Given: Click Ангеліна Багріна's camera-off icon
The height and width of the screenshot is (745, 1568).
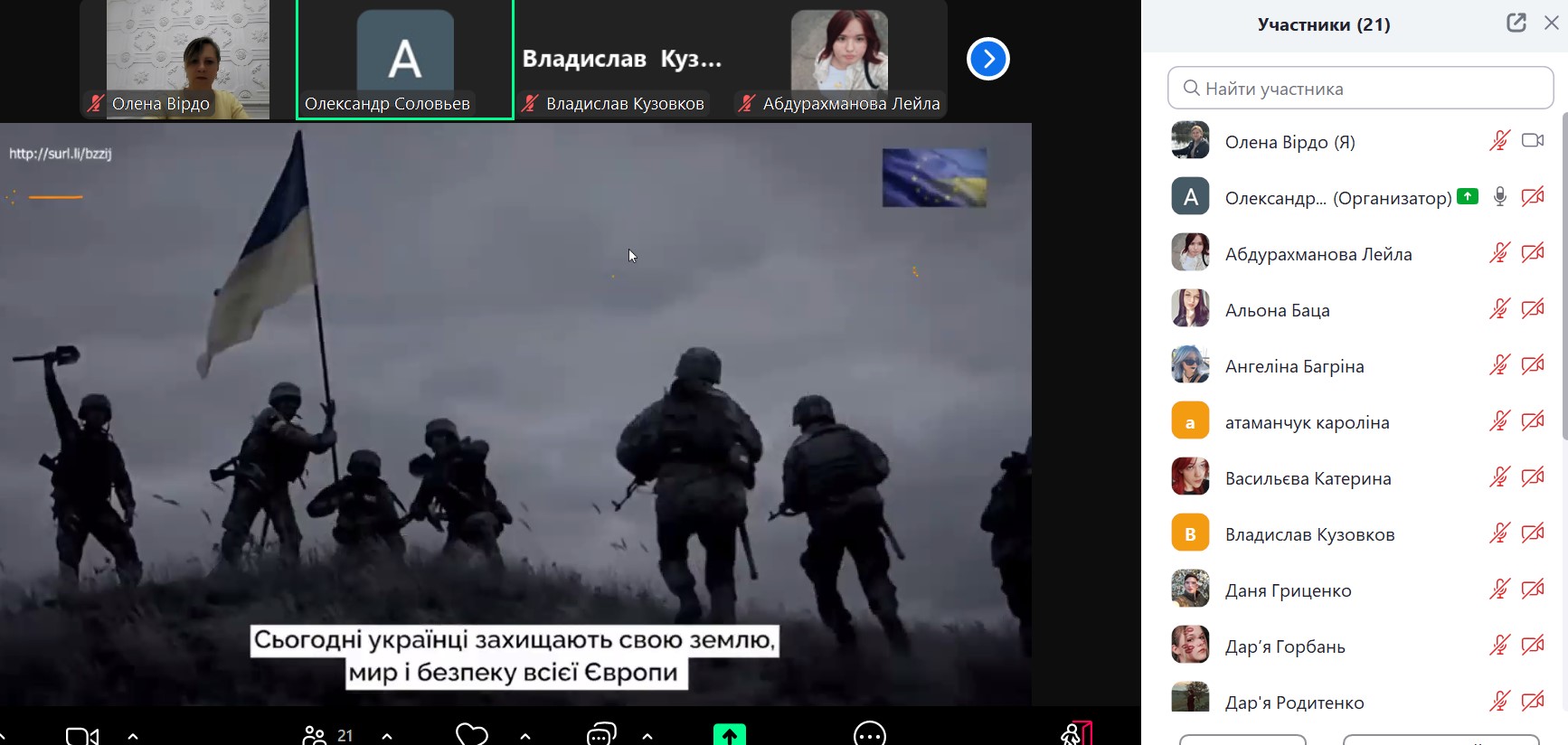Looking at the screenshot, I should pos(1533,364).
